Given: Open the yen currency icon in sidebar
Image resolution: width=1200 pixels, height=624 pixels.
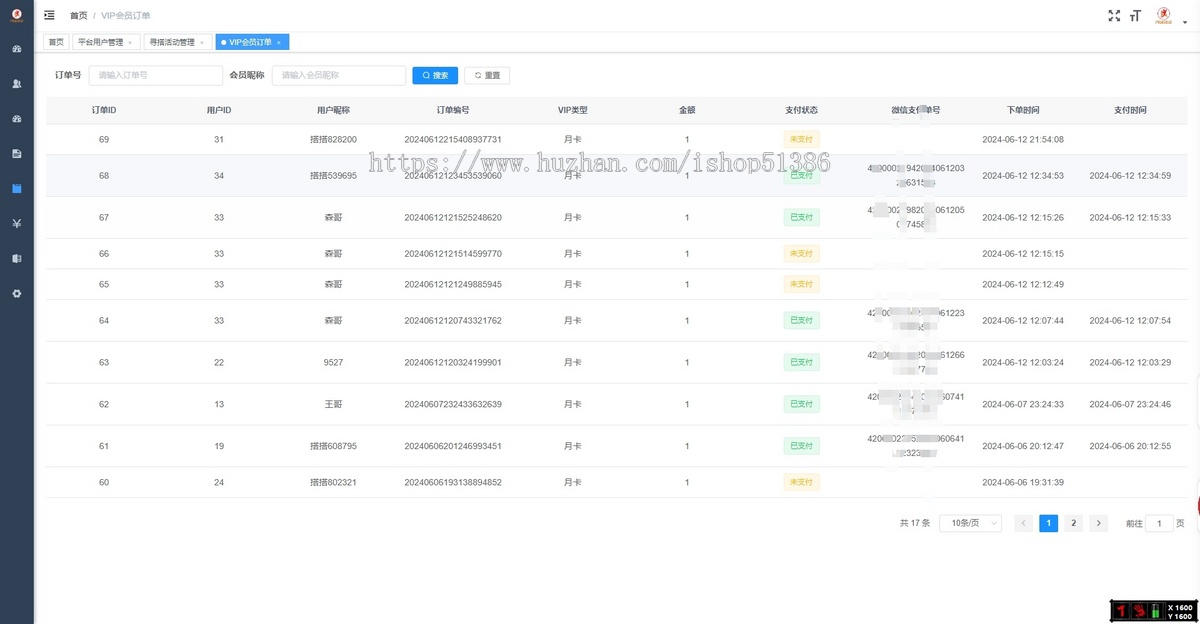Looking at the screenshot, I should point(17,223).
